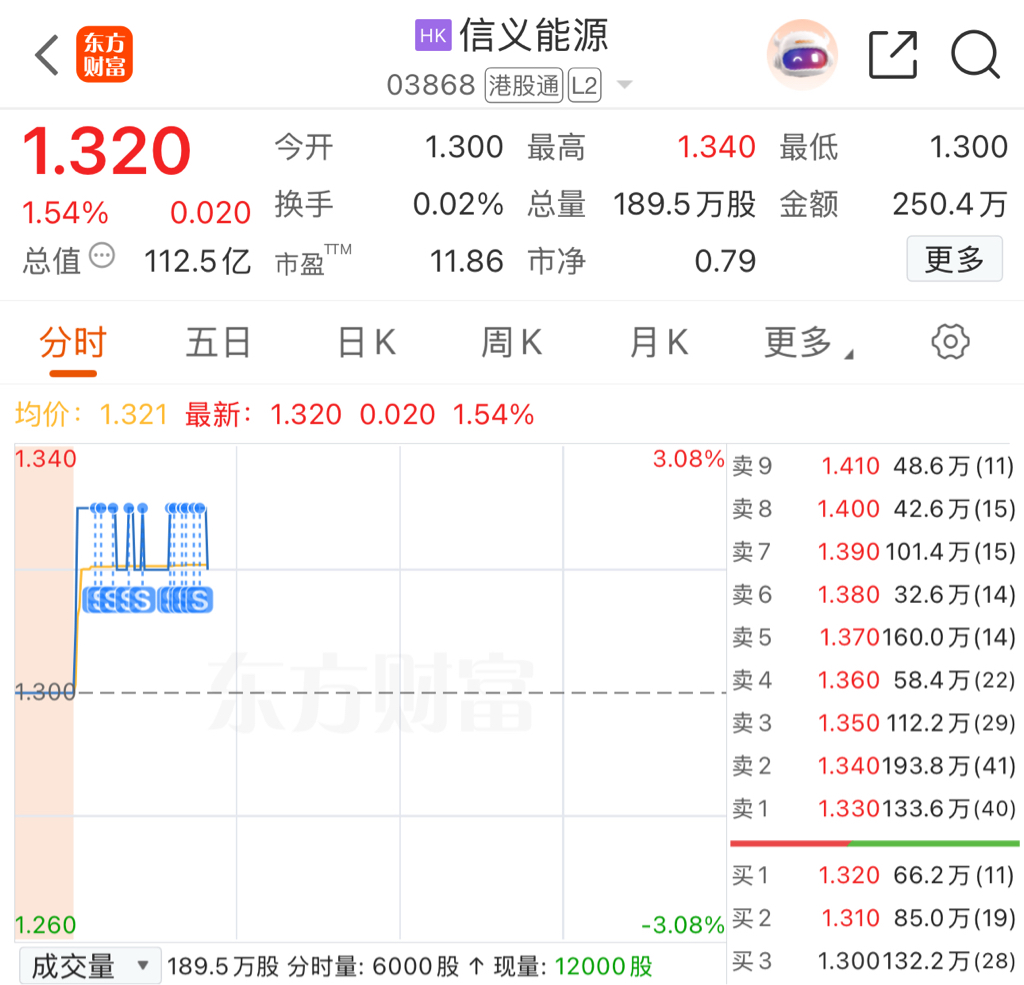Tap the -3.08% lower axis label
Image resolution: width=1024 pixels, height=985 pixels.
pyautogui.click(x=682, y=925)
